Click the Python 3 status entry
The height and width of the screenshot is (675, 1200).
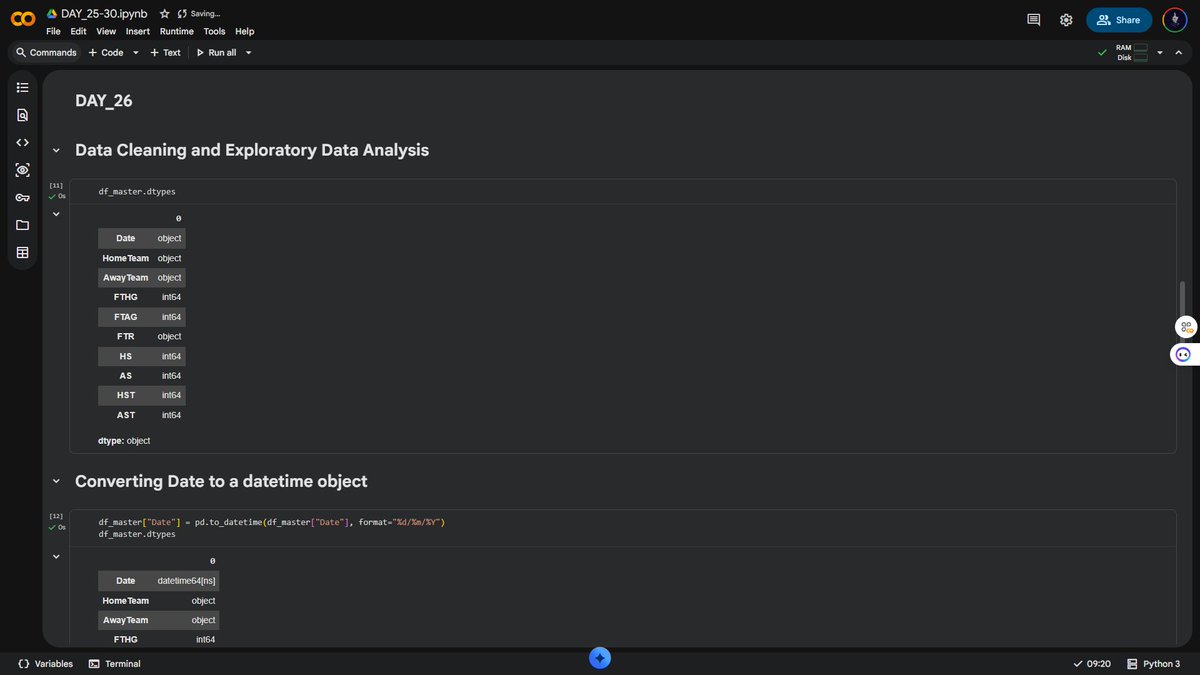pos(1153,663)
